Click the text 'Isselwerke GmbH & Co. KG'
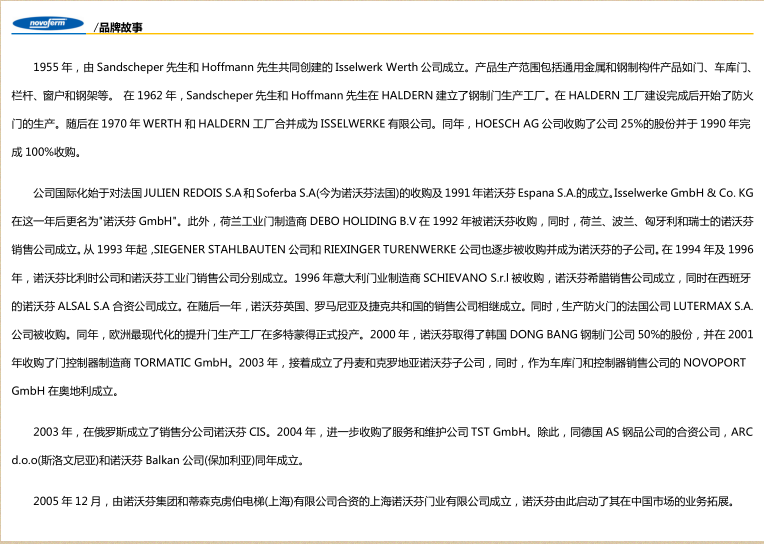This screenshot has height=544, width=764. point(684,193)
